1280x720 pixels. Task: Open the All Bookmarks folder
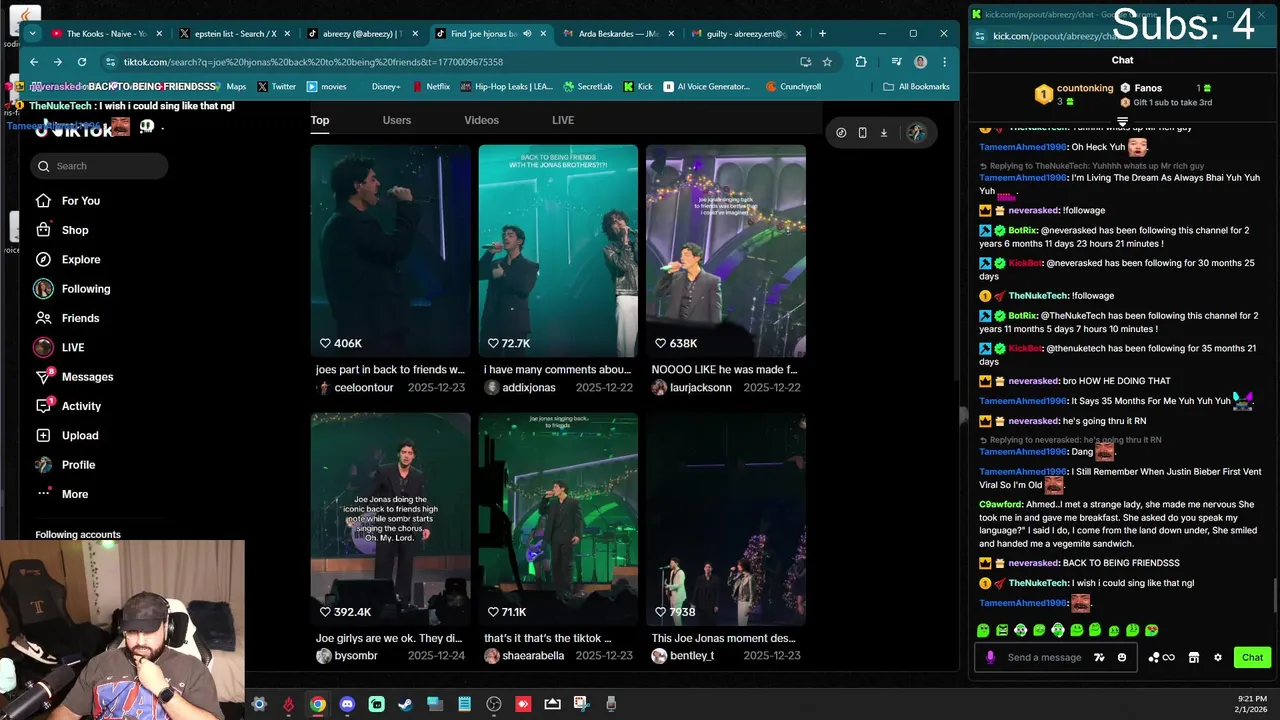(x=916, y=87)
